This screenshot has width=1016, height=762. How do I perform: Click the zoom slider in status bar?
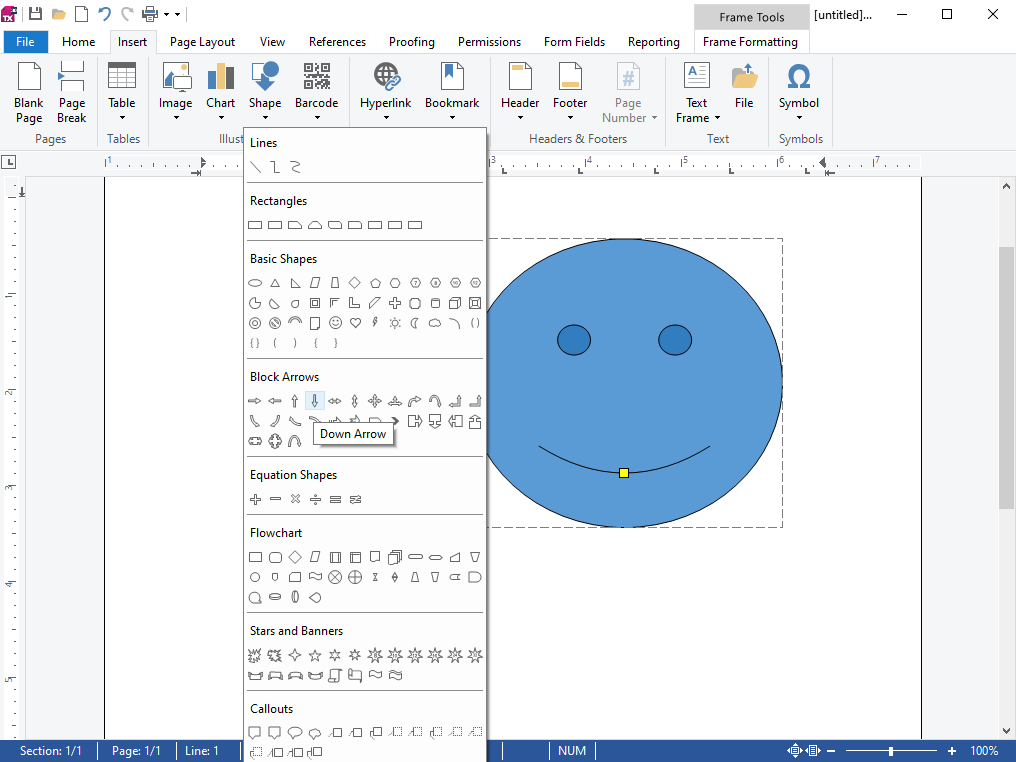[890, 751]
